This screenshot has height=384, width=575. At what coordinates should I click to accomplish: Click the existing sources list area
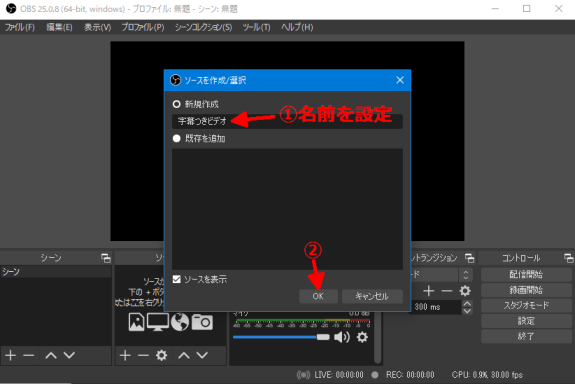click(287, 209)
